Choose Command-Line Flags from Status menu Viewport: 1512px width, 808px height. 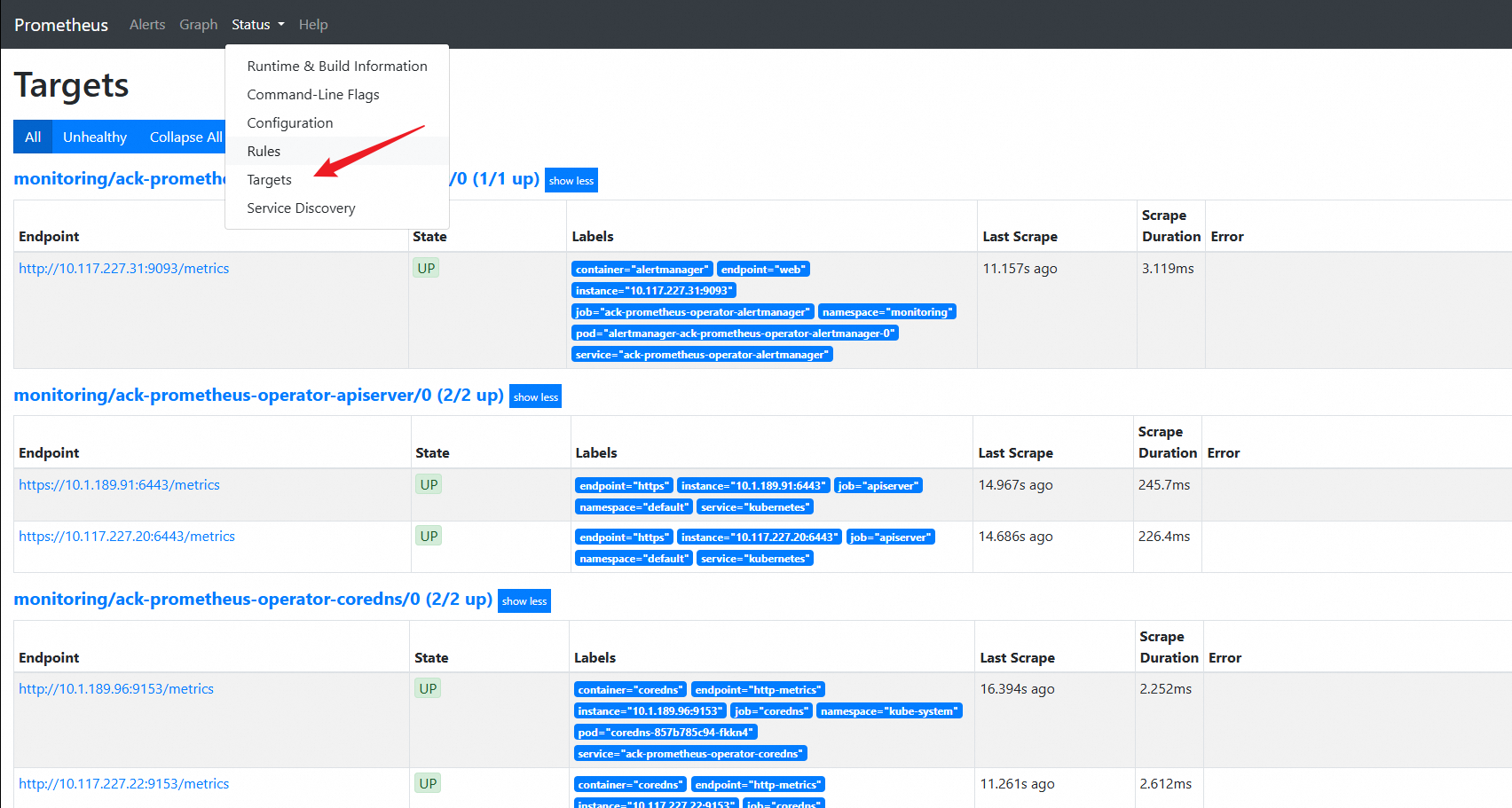coord(312,95)
